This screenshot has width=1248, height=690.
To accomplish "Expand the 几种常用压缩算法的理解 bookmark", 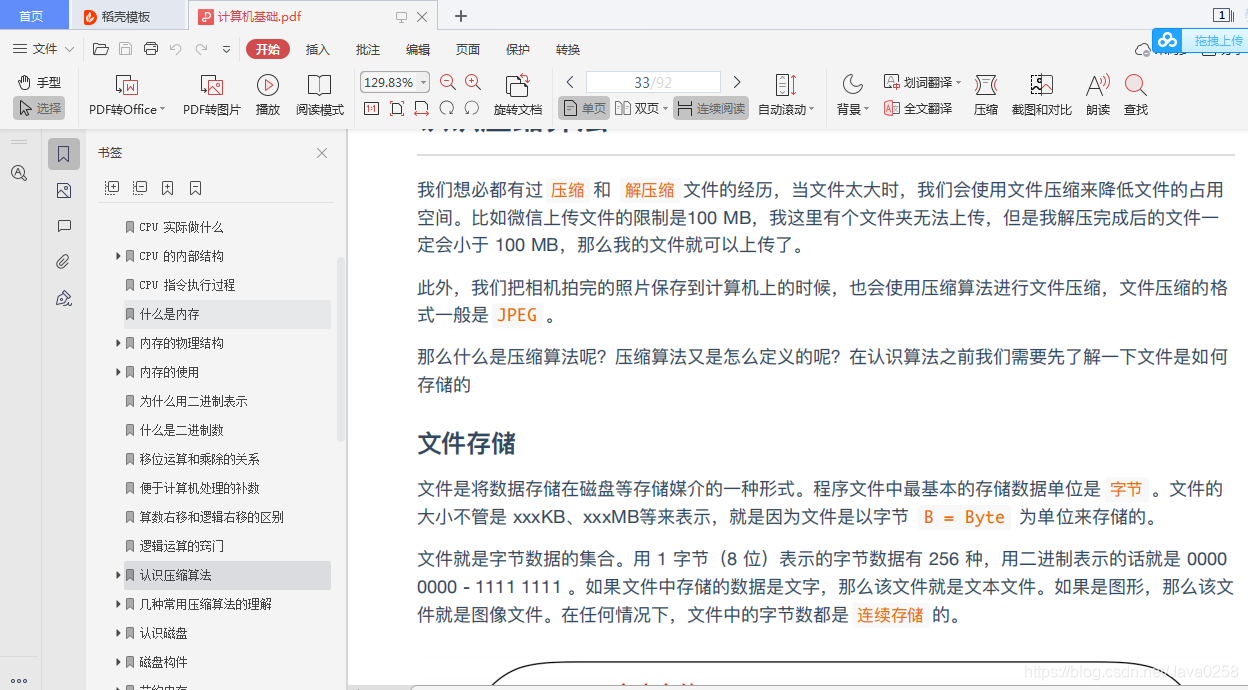I will click(119, 604).
